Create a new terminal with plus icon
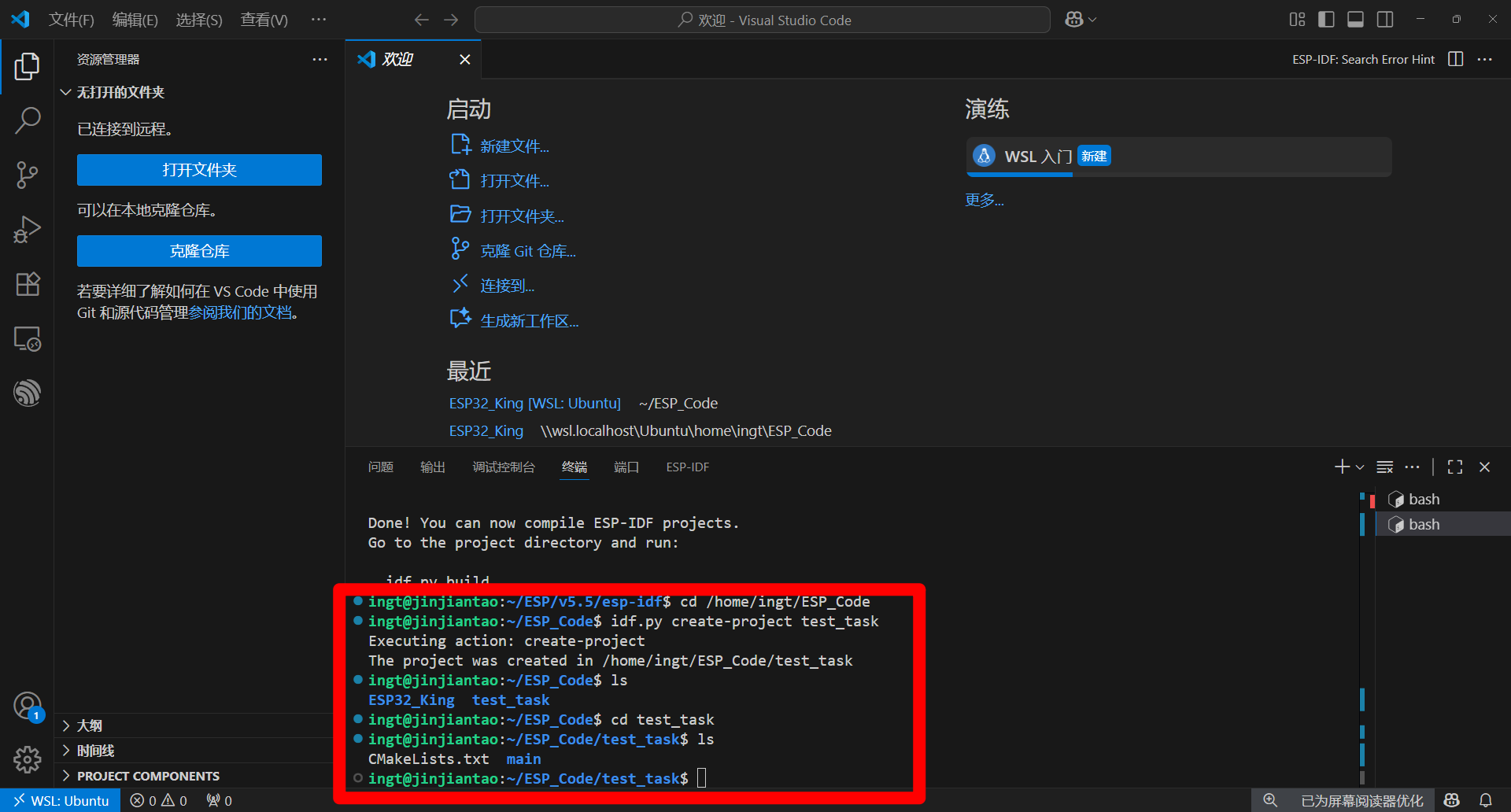The height and width of the screenshot is (812, 1511). tap(1342, 467)
